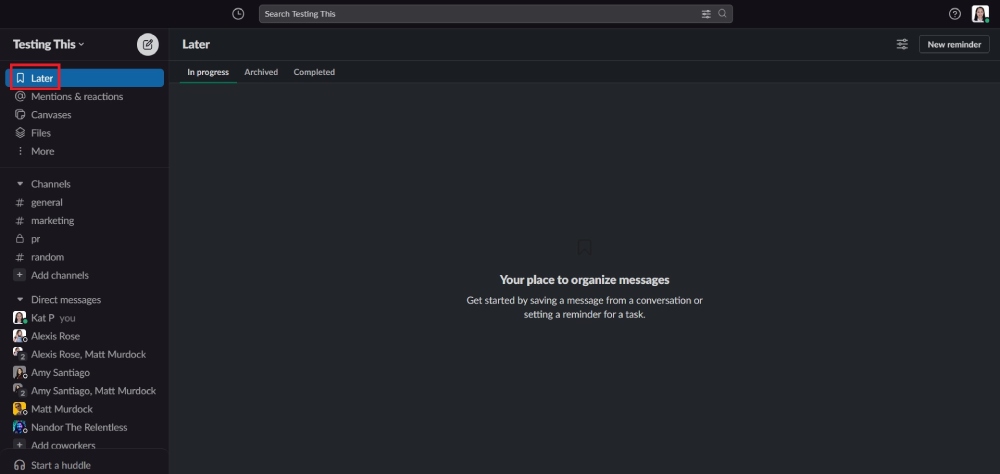The height and width of the screenshot is (474, 1000).
Task: Start a huddle from the bottom bar
Action: pyautogui.click(x=60, y=465)
